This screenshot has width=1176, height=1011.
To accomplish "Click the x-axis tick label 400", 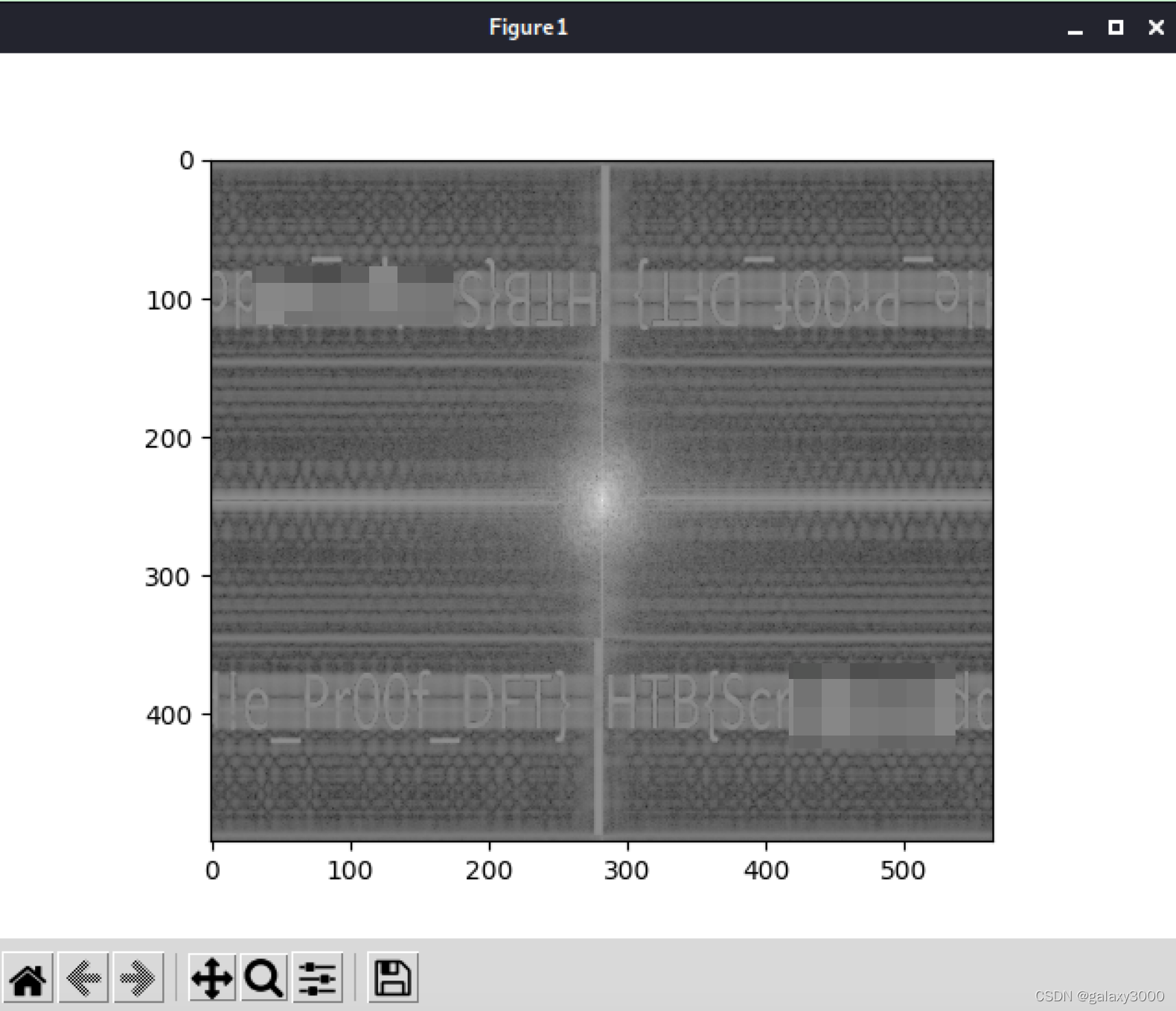I will 766,870.
